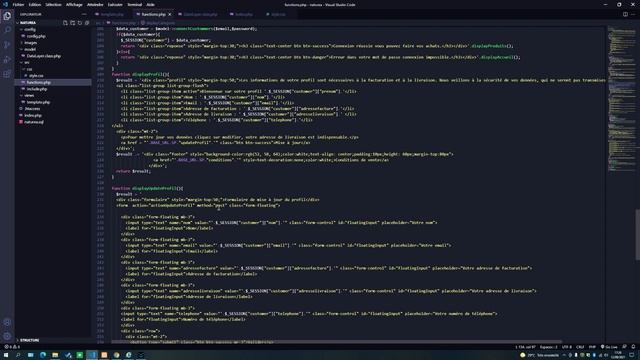The width and height of the screenshot is (640, 360).
Task: Switch to the DataLayer.class.php editor tab
Action: (x=200, y=14)
